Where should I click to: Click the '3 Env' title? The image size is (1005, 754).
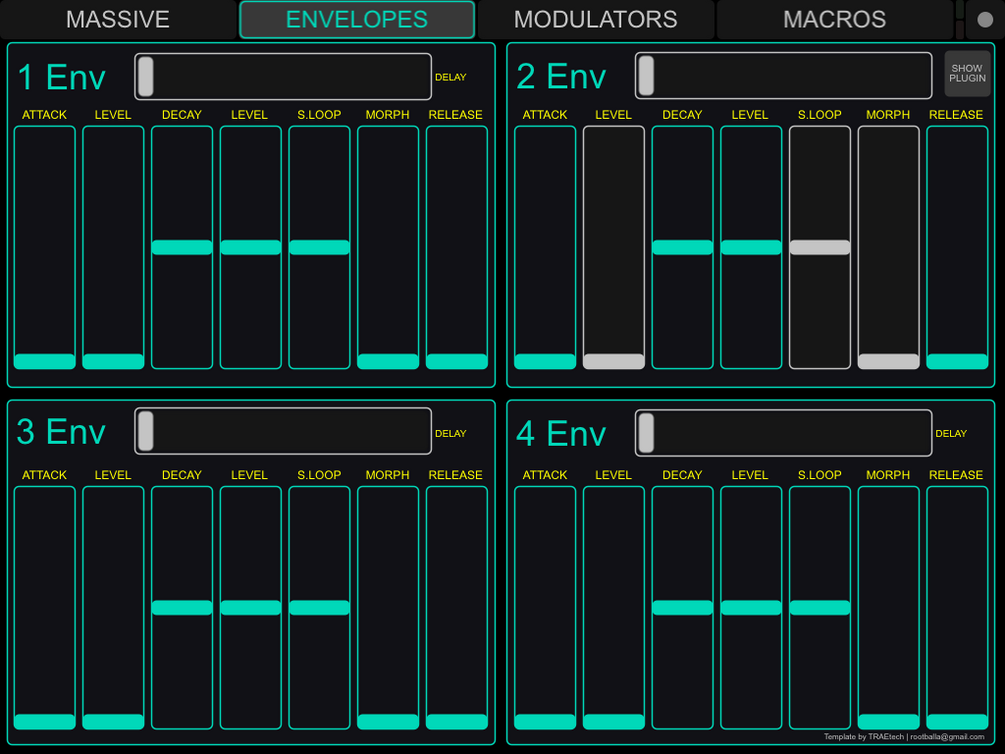tap(62, 431)
